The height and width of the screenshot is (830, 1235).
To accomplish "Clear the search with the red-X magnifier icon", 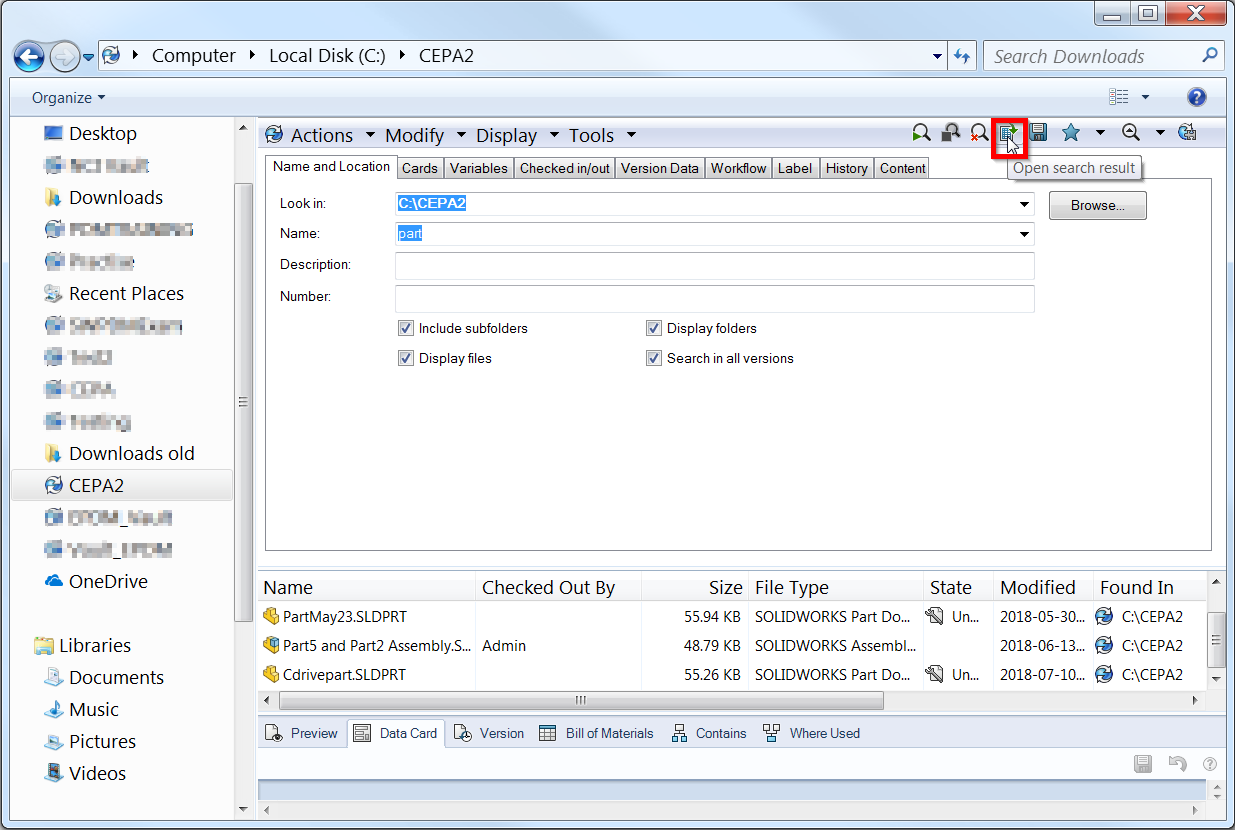I will tap(979, 133).
